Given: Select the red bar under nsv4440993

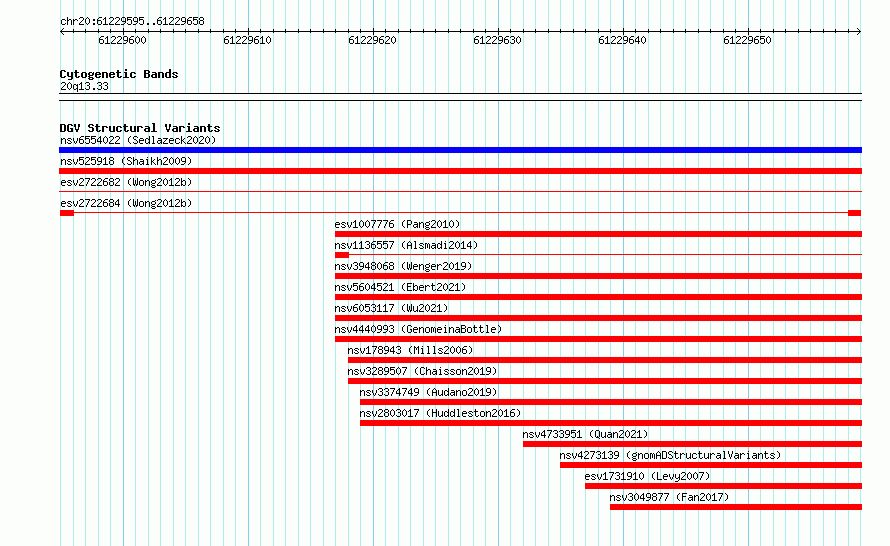Looking at the screenshot, I should click(598, 339).
